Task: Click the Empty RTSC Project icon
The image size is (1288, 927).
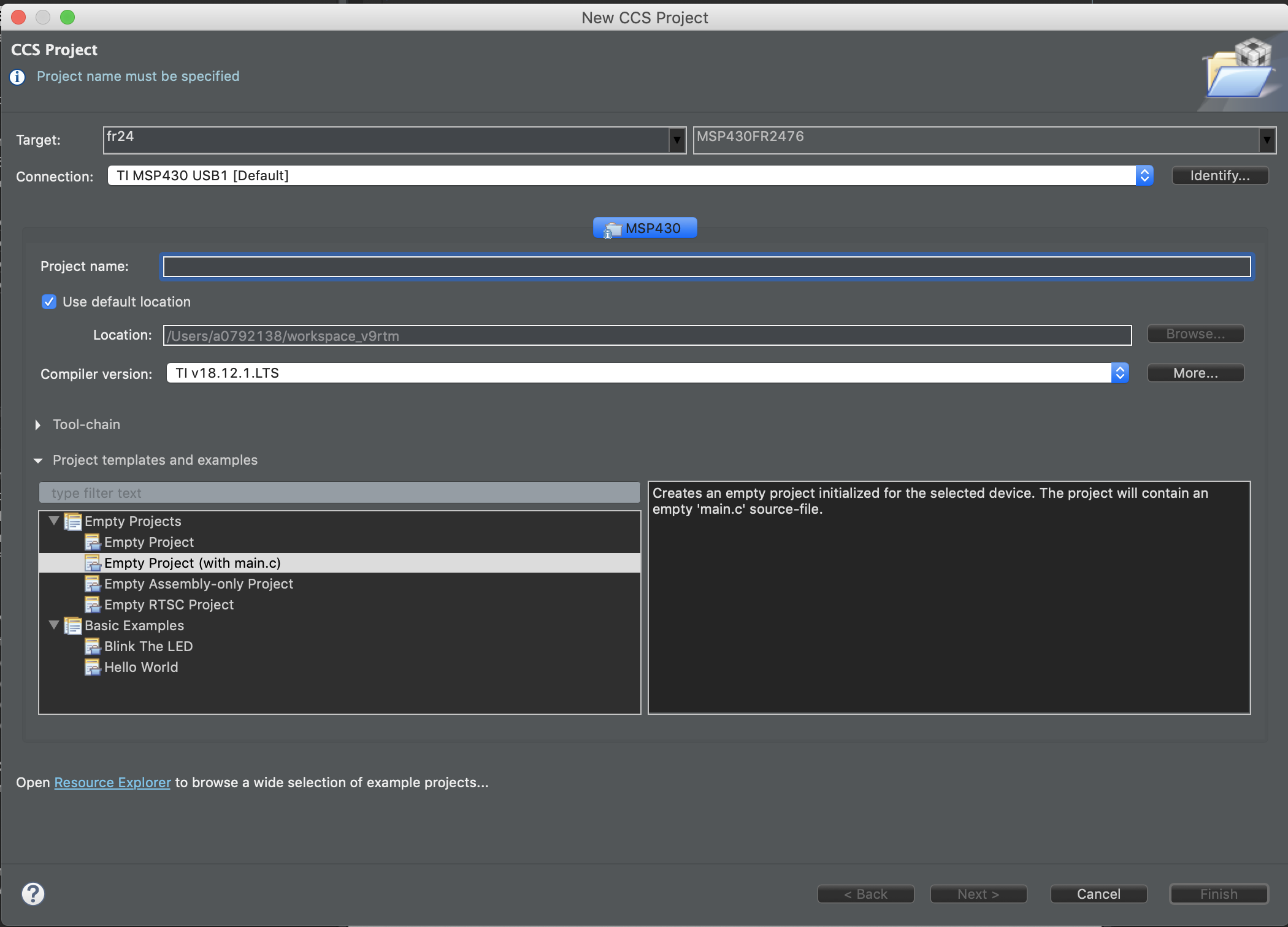Action: tap(93, 605)
